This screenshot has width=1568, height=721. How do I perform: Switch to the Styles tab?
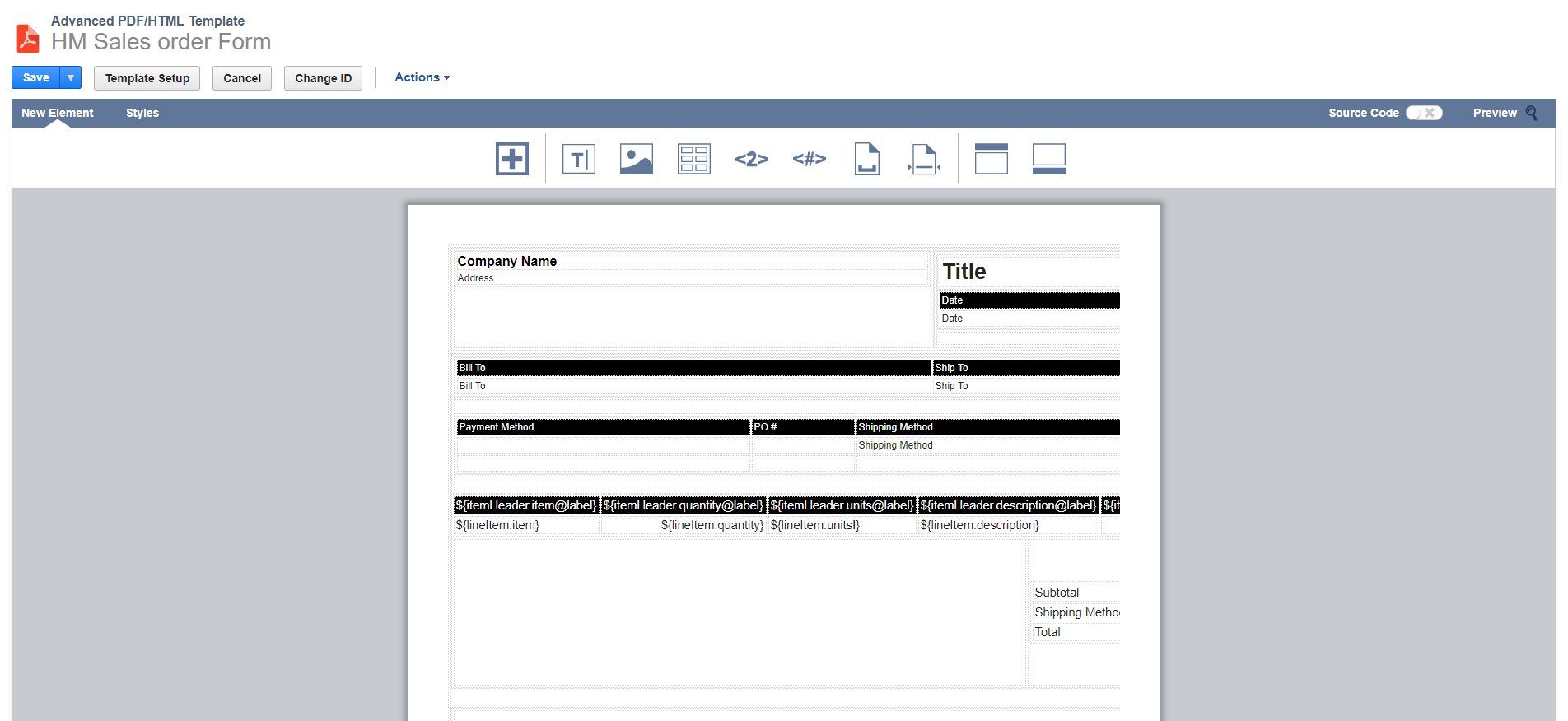point(142,113)
